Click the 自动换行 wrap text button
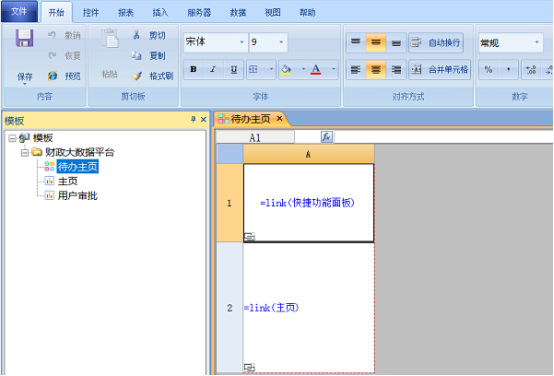 click(x=436, y=43)
